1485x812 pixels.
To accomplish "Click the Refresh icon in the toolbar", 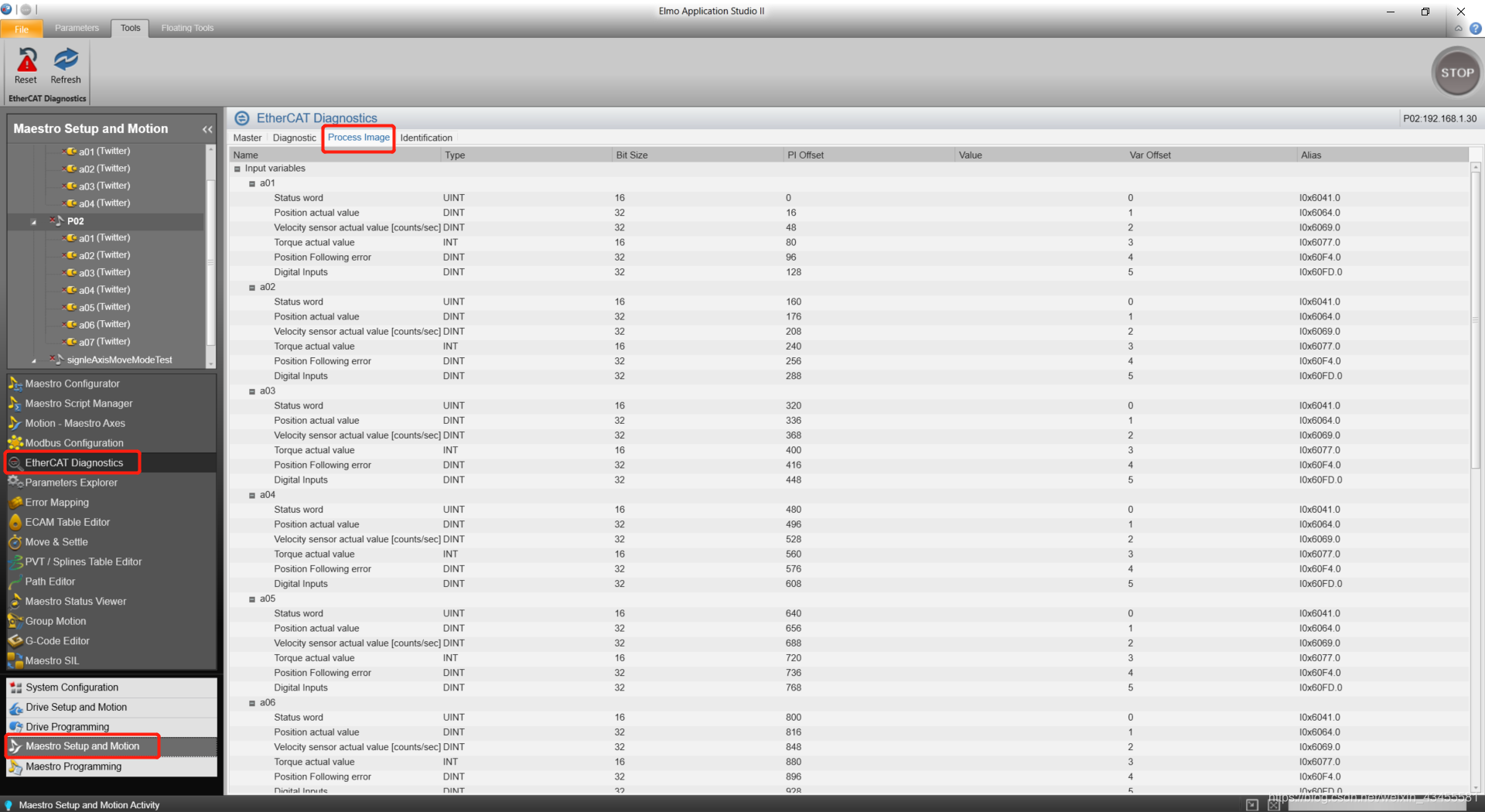I will click(x=66, y=60).
